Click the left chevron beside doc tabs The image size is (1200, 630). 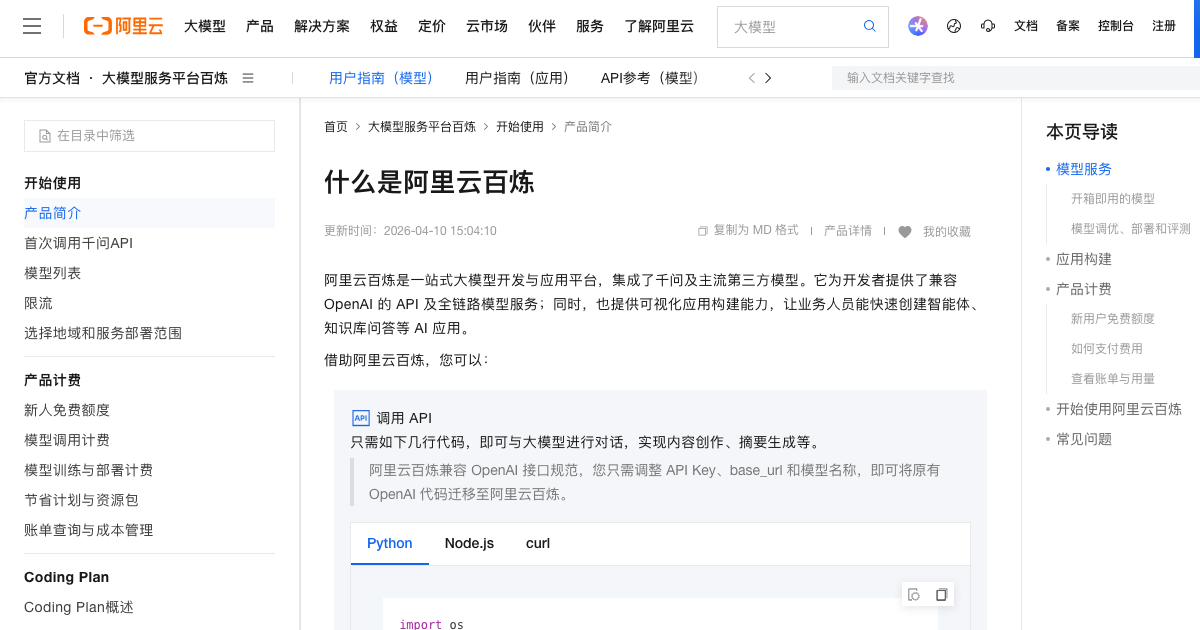pos(750,77)
